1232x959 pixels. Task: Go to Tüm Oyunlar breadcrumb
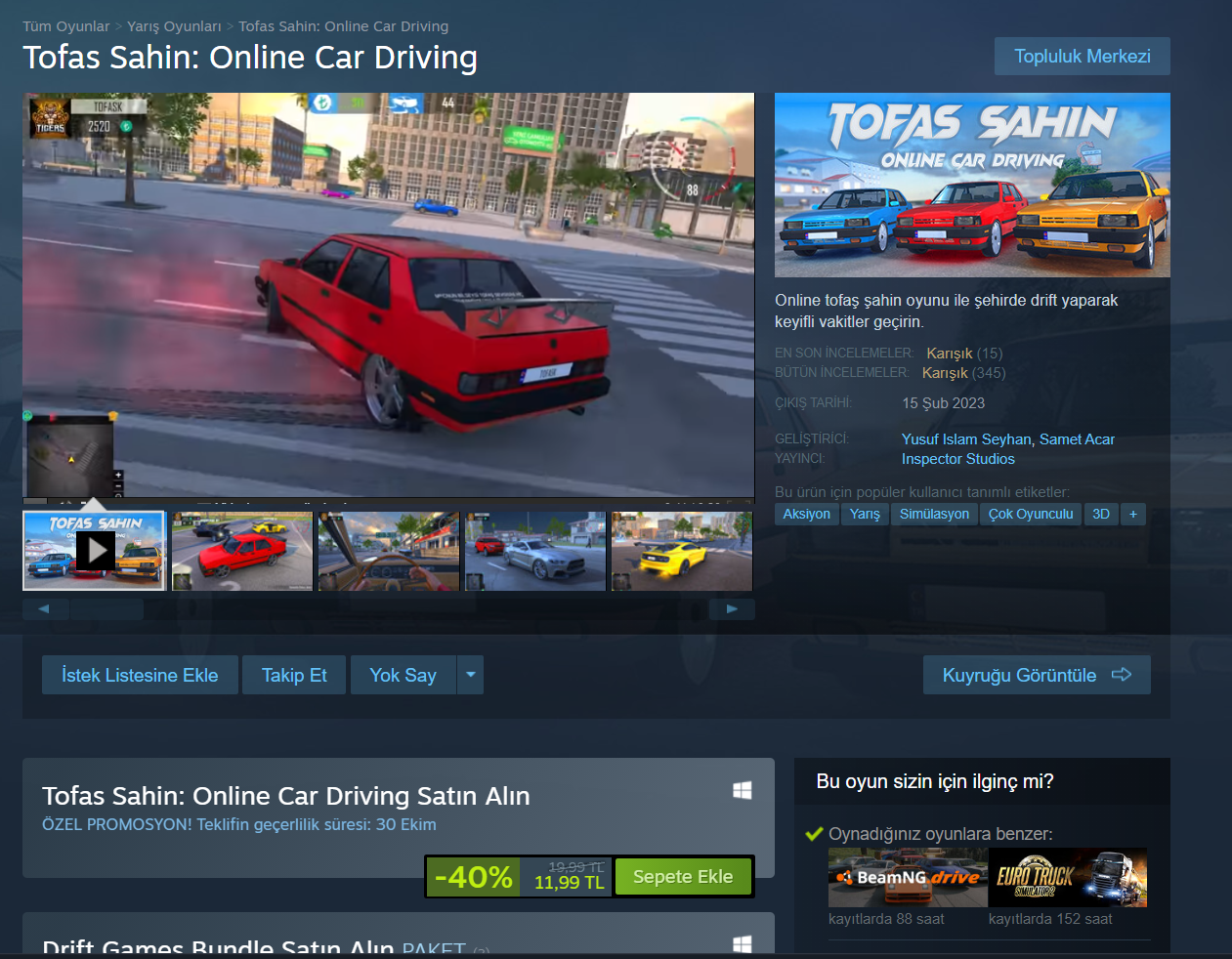tap(66, 26)
